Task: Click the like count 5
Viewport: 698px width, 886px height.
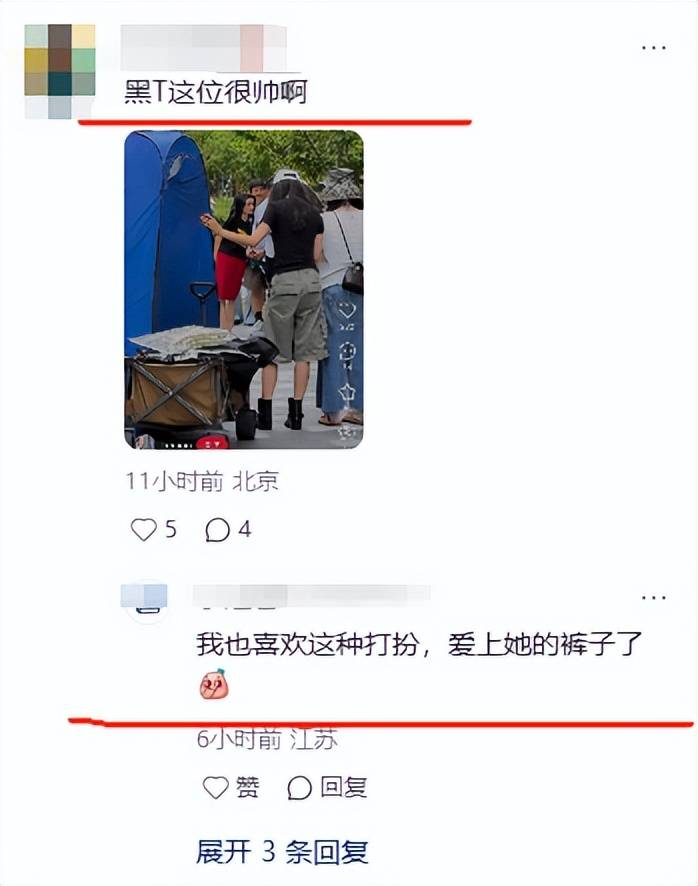Action: click(171, 529)
